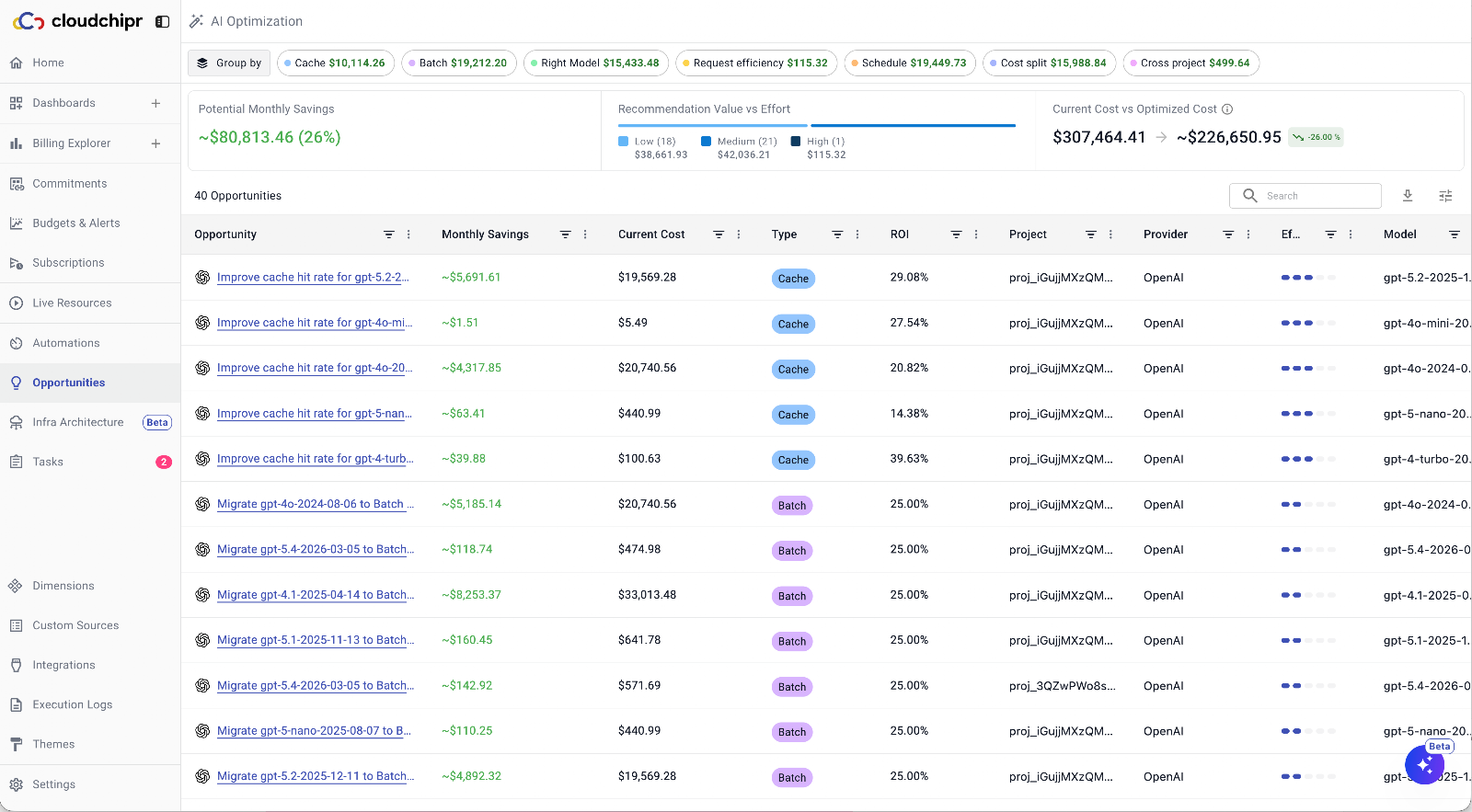
Task: Open Project column options menu
Action: (x=1110, y=234)
